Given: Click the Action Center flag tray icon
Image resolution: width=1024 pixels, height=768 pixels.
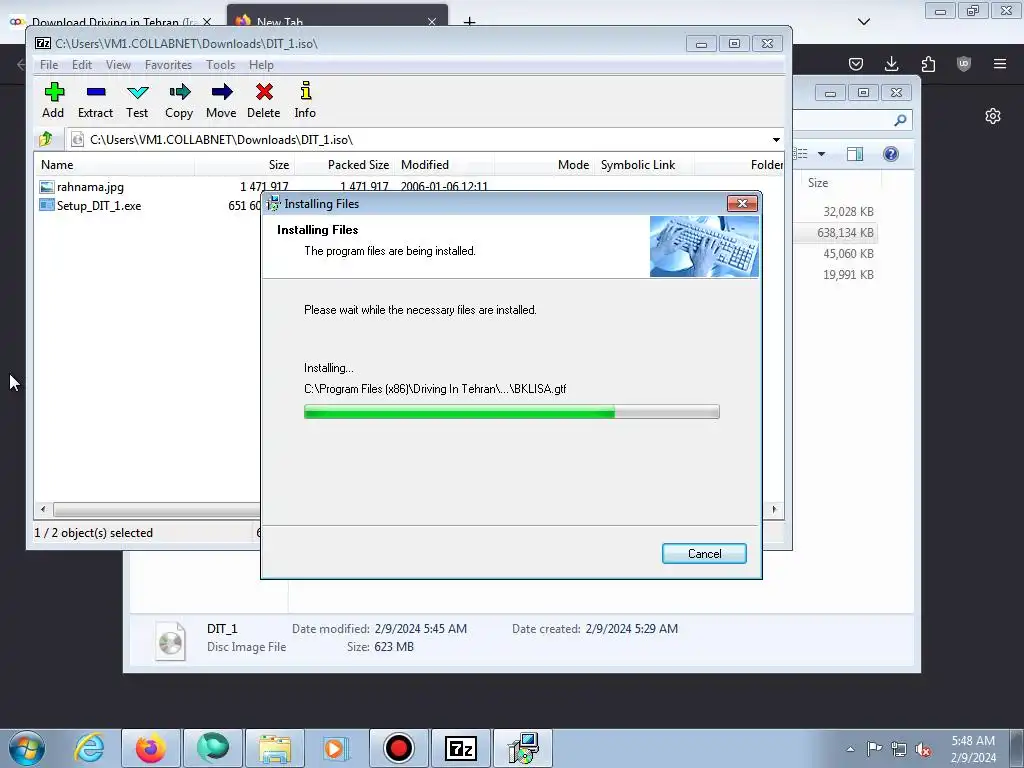Looking at the screenshot, I should pos(874,749).
